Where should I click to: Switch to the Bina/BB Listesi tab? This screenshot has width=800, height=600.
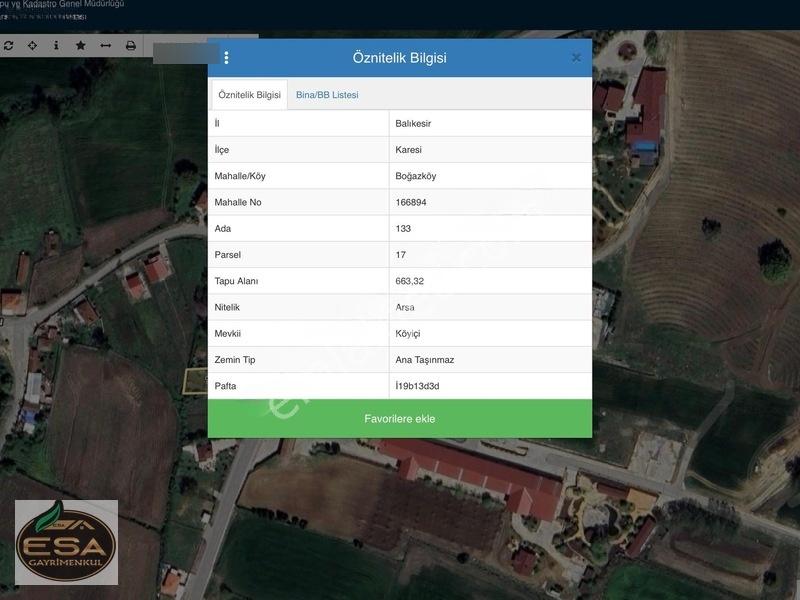point(327,95)
